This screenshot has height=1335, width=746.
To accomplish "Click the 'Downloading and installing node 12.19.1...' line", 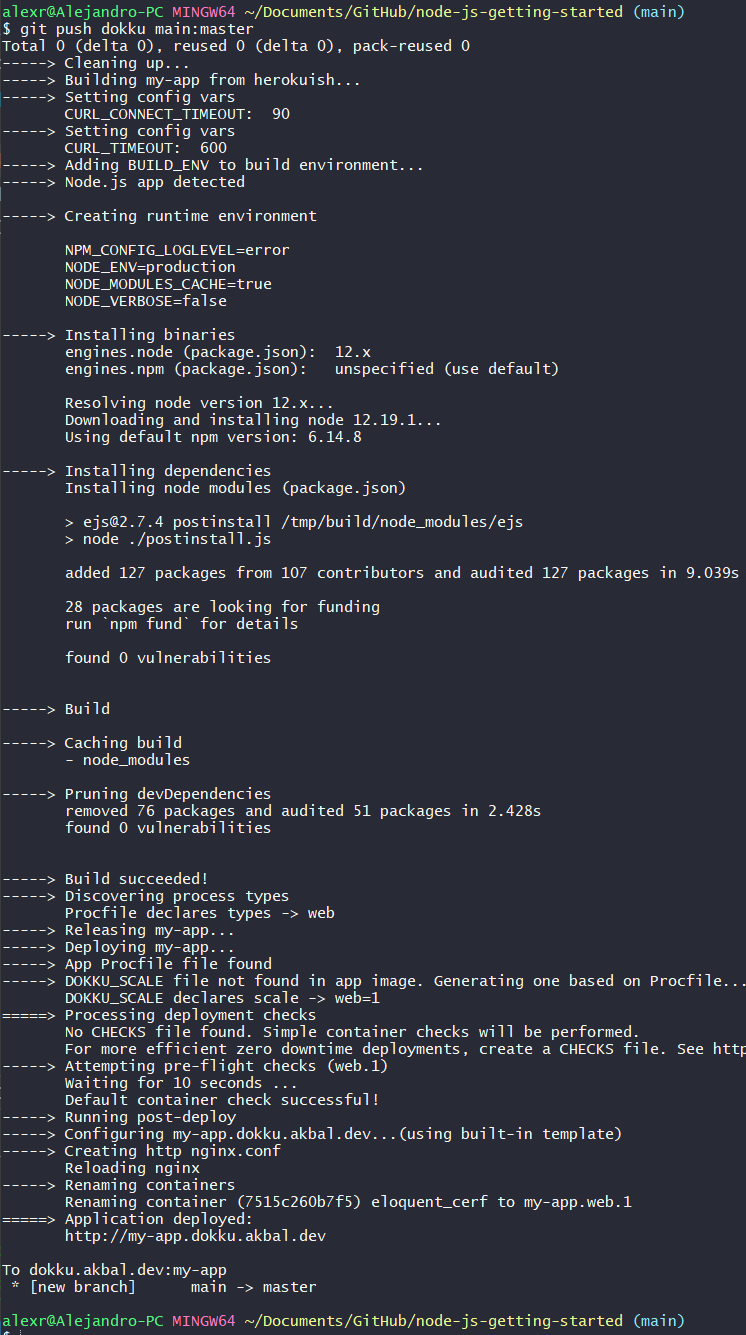I will [x=253, y=420].
